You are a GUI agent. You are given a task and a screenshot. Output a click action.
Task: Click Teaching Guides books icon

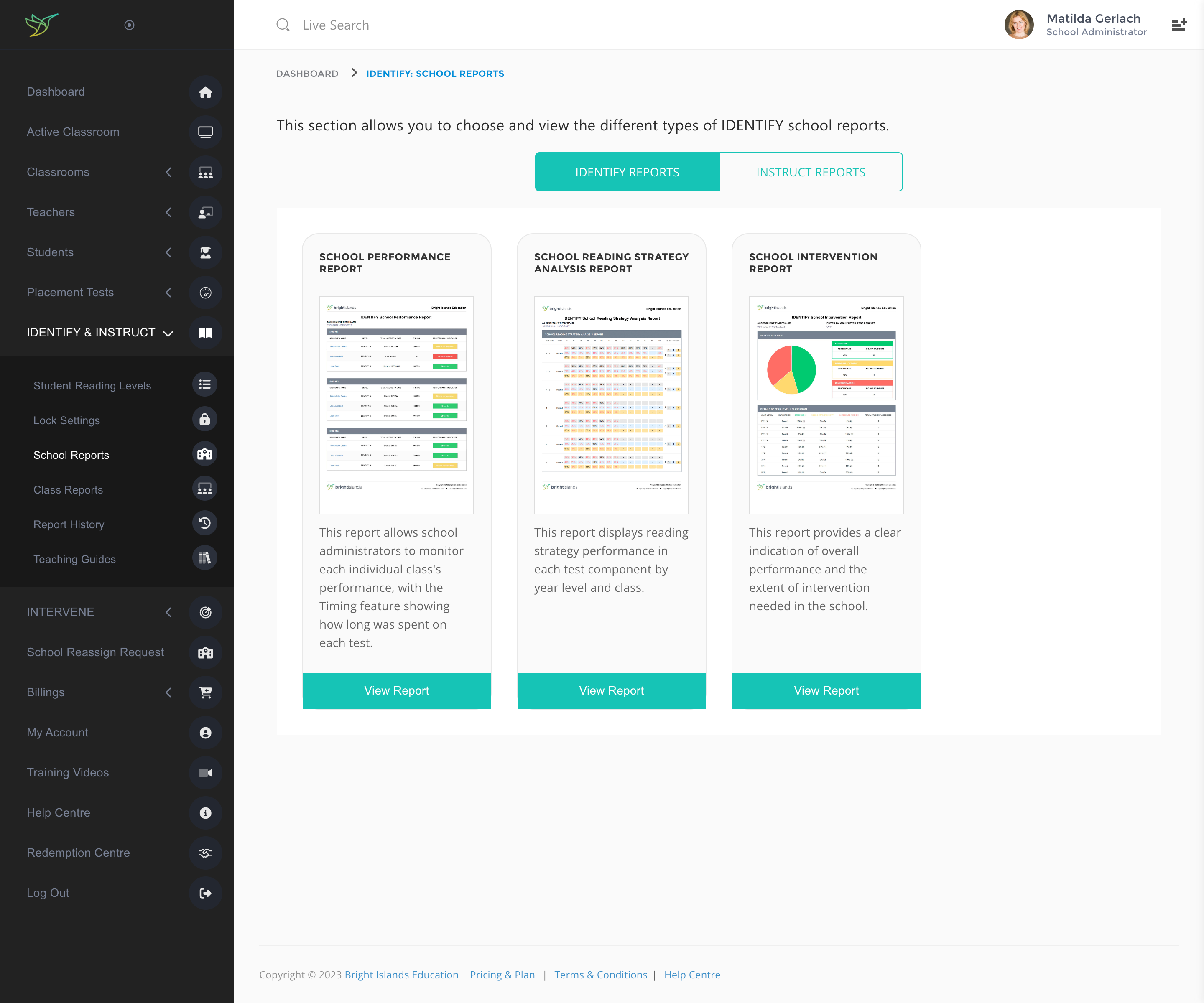pos(205,558)
